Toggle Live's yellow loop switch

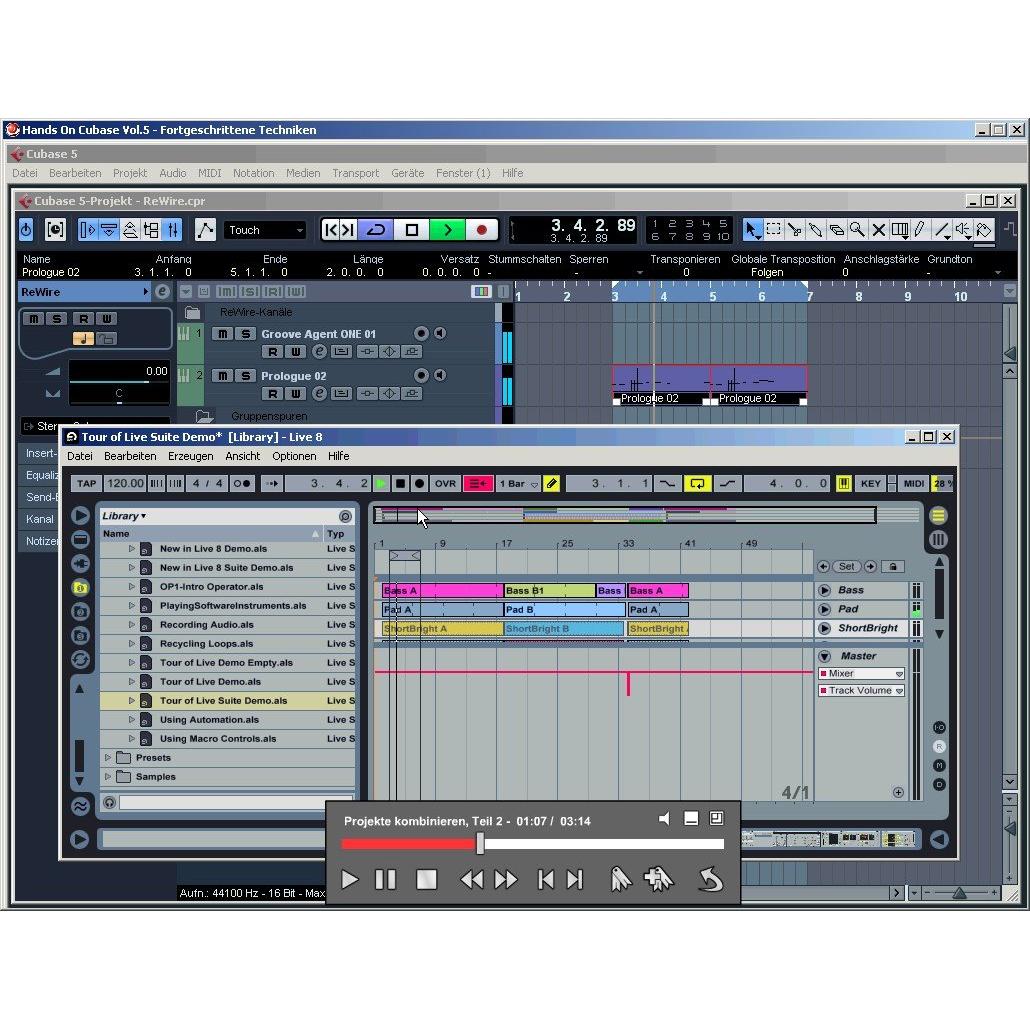pos(697,483)
